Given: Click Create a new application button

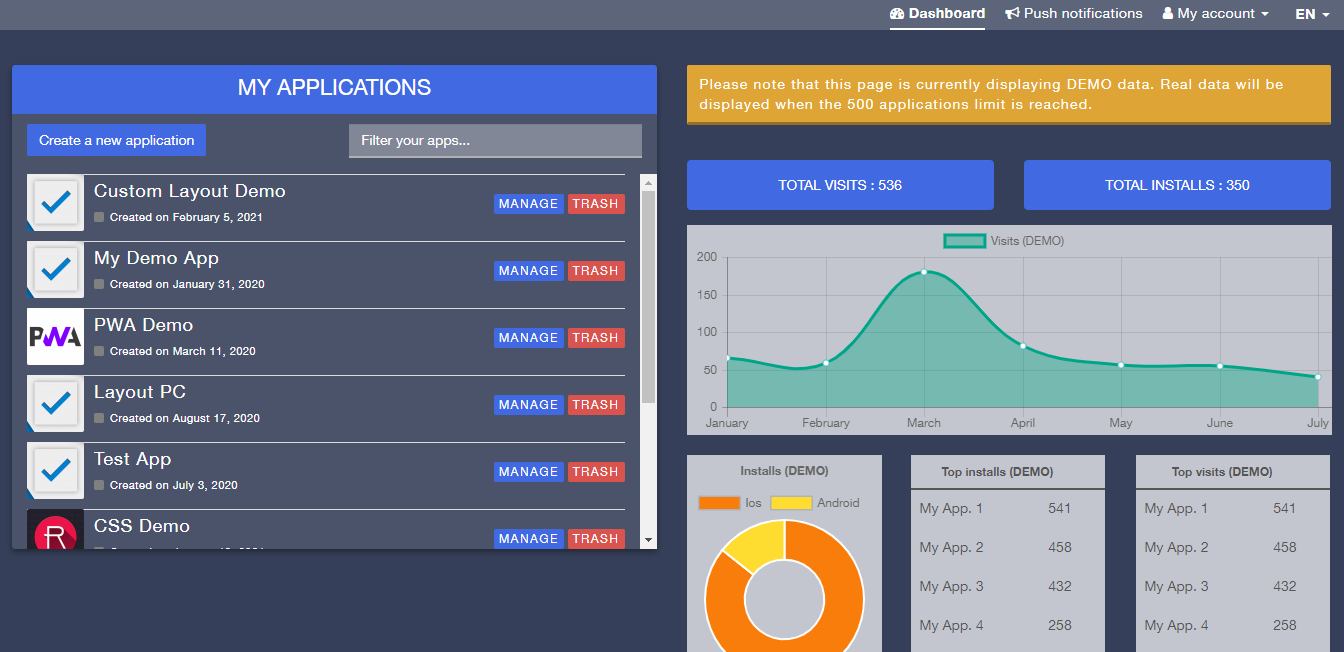Looking at the screenshot, I should (x=116, y=140).
